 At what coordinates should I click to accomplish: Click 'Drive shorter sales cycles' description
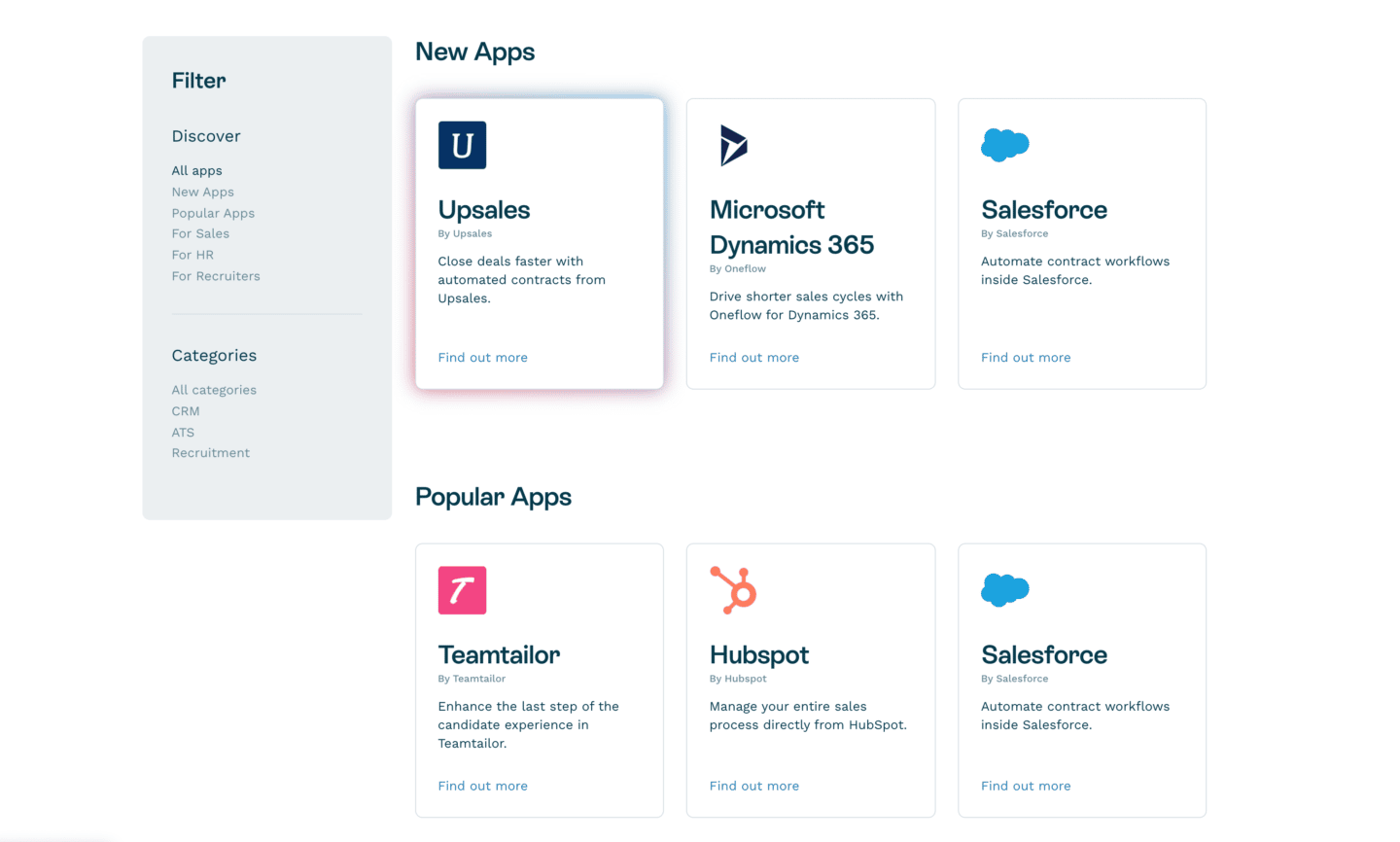pos(806,305)
